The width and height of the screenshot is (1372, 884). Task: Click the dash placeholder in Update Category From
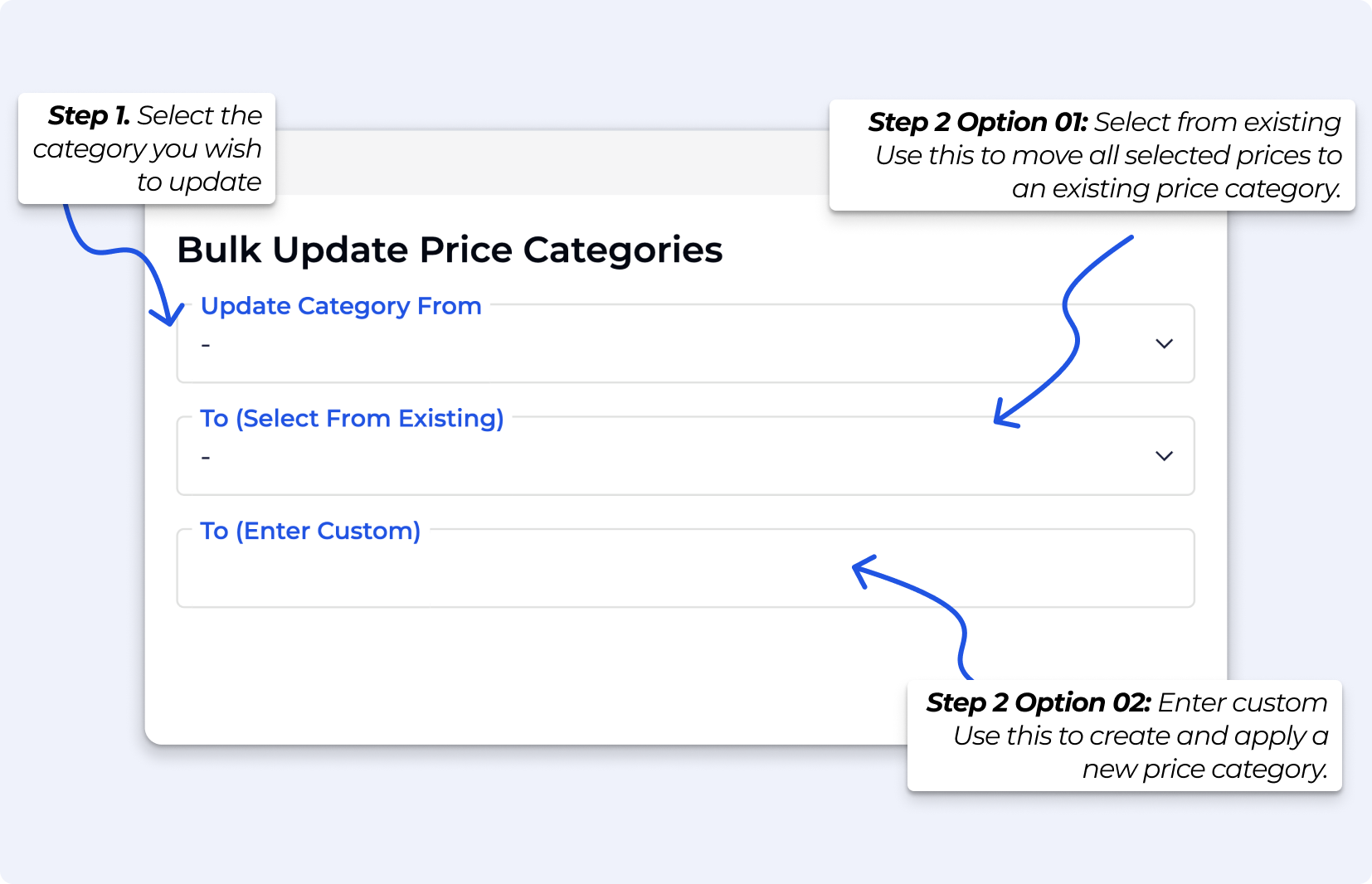[x=206, y=345]
